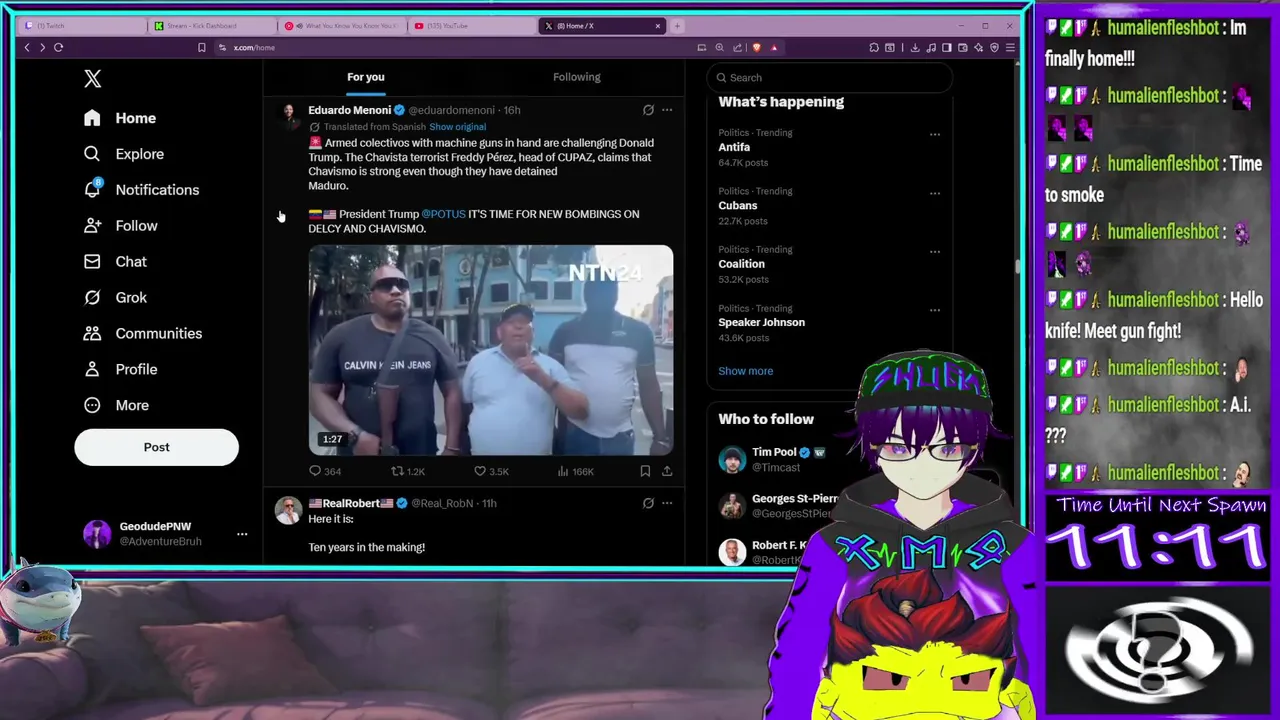Open GeodudePNW account options menu
1280x720 pixels.
pyautogui.click(x=242, y=534)
